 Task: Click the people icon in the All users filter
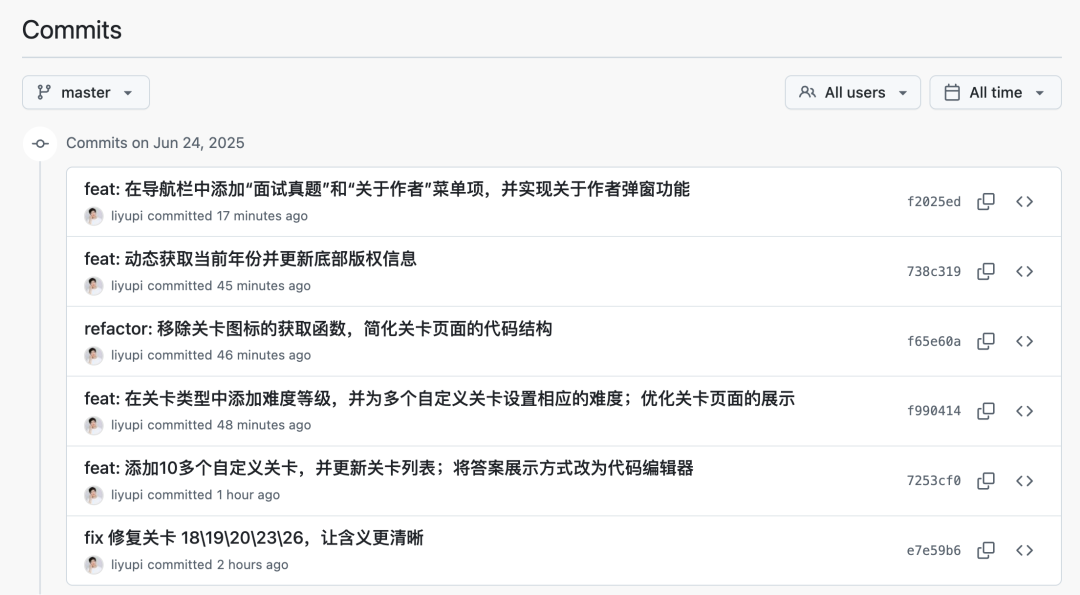pyautogui.click(x=807, y=91)
